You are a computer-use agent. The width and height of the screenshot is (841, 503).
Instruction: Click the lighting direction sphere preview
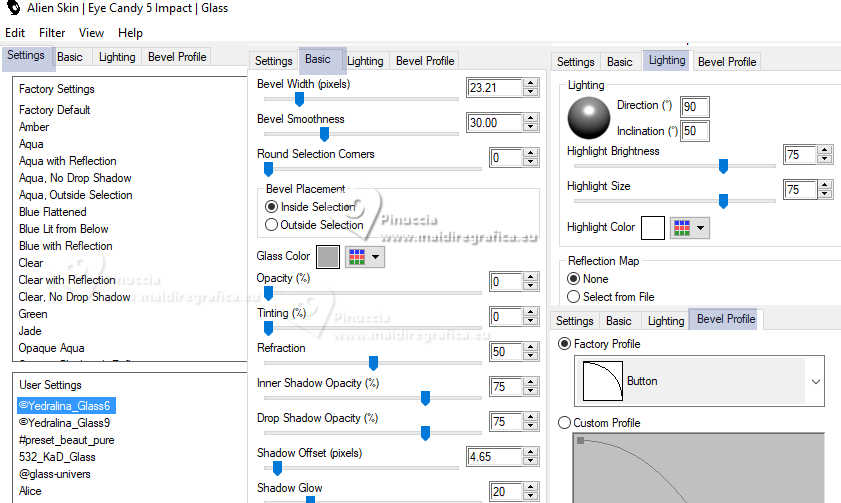pyautogui.click(x=588, y=117)
